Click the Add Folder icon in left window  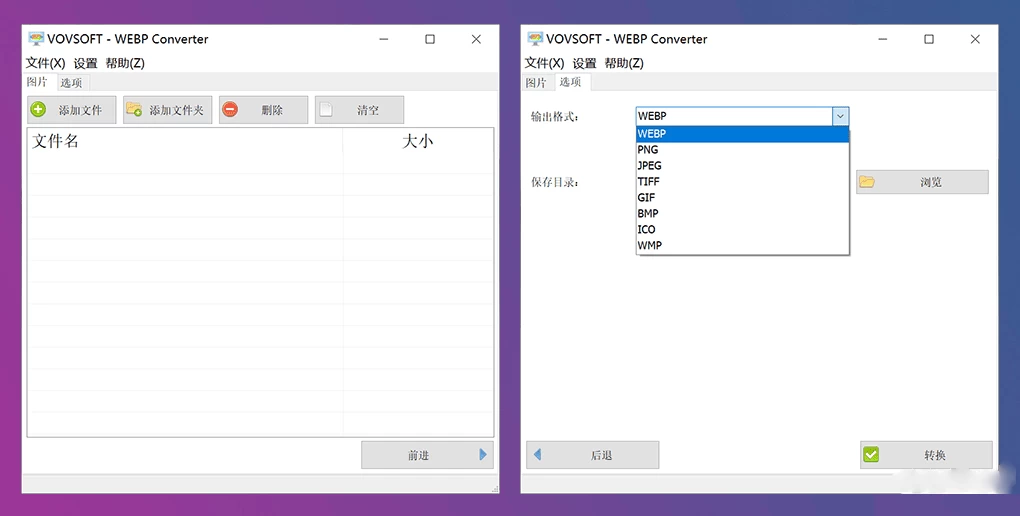pyautogui.click(x=134, y=109)
